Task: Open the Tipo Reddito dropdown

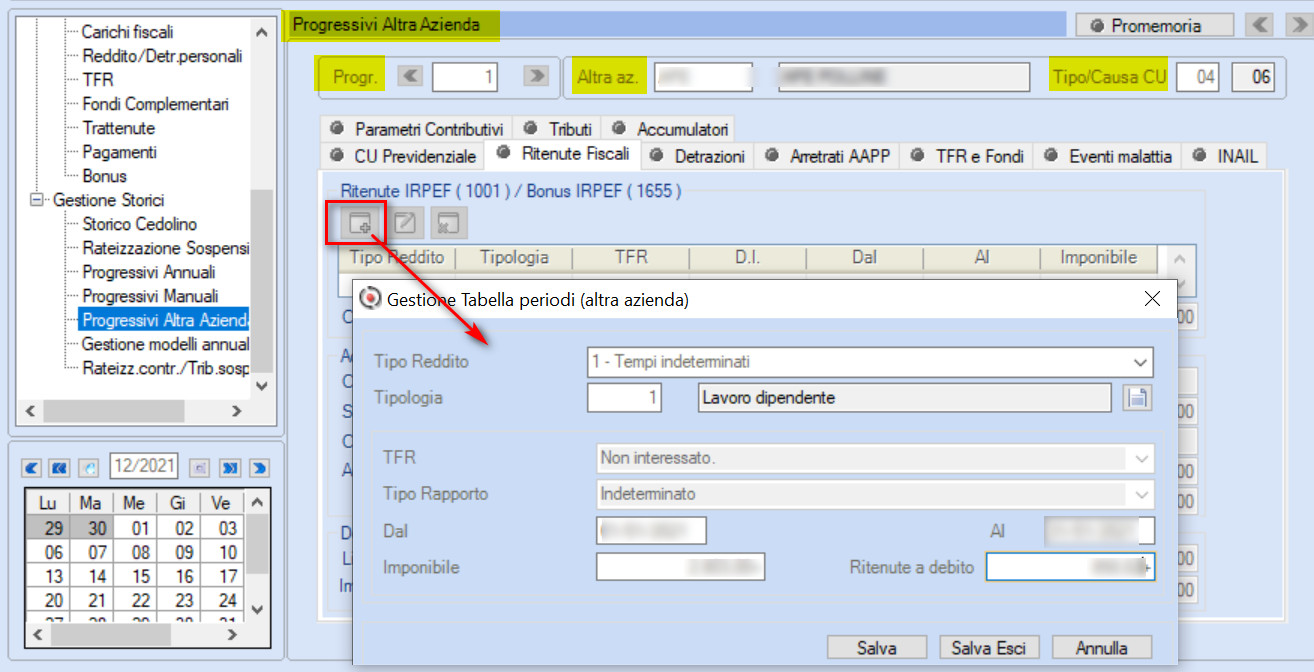Action: (x=1140, y=362)
